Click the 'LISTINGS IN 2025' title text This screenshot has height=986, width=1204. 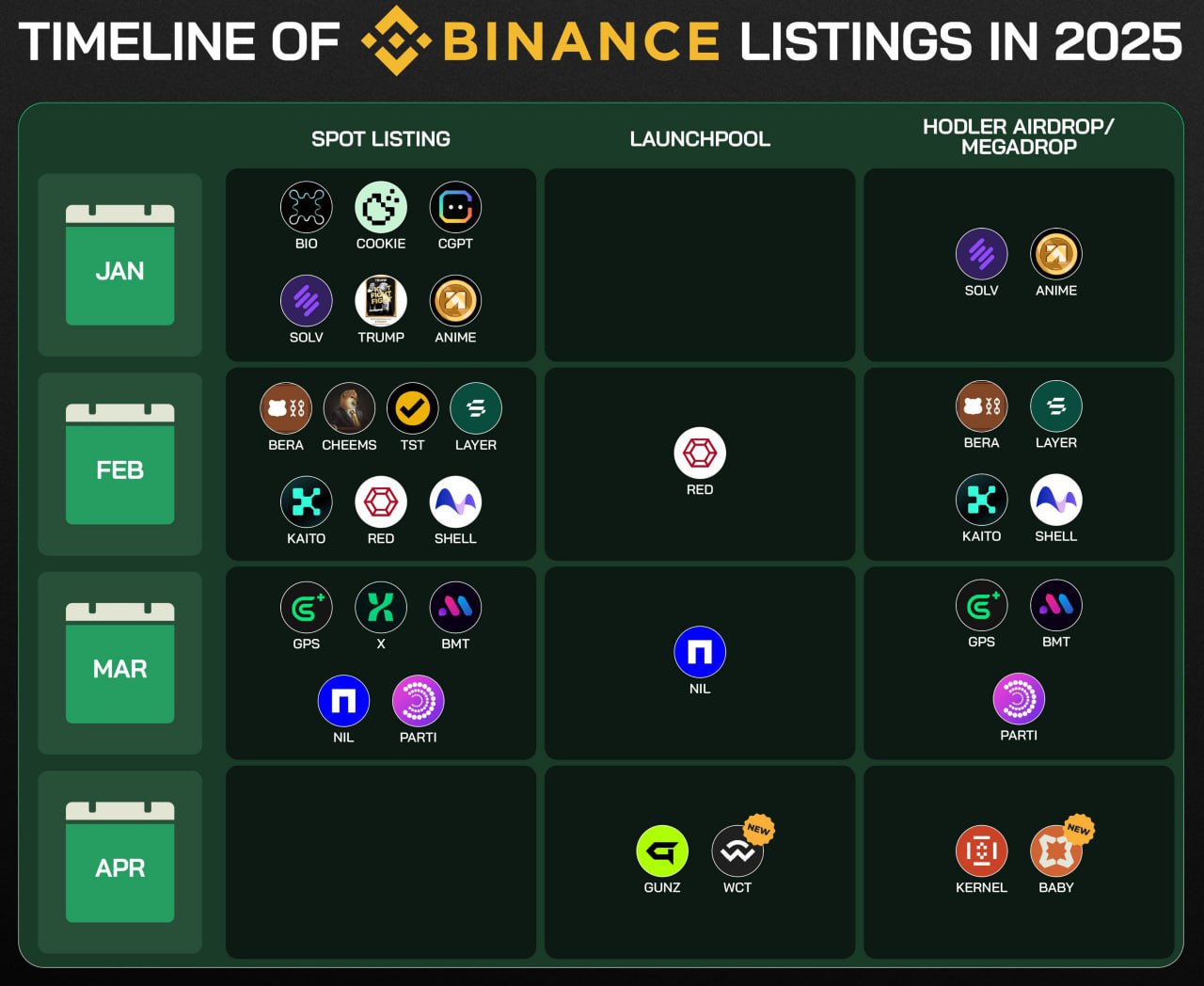coord(961,41)
